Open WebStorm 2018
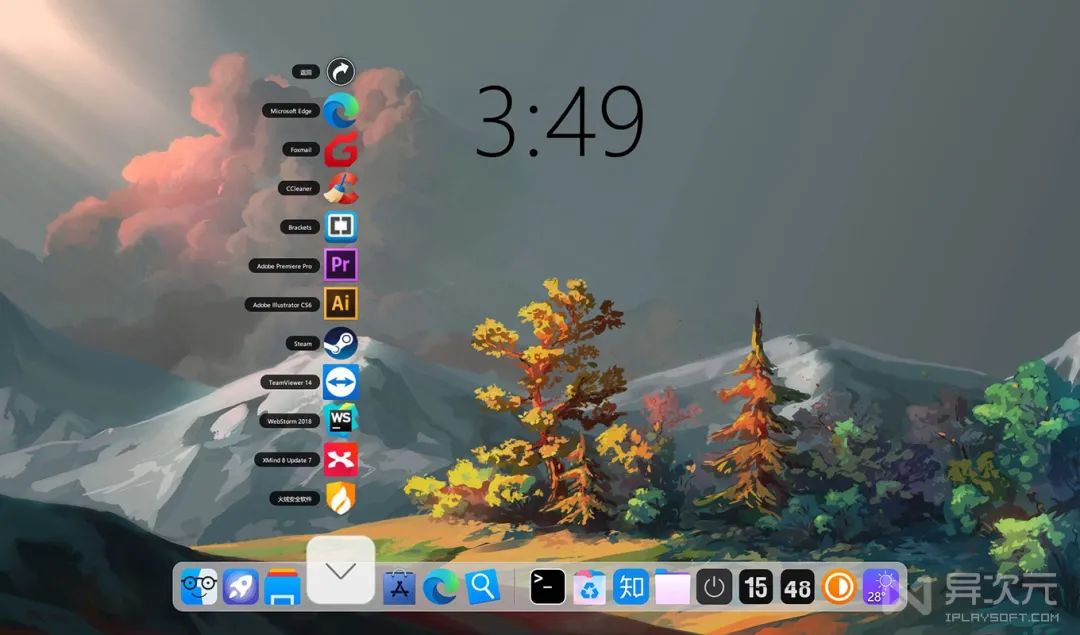 (x=340, y=420)
